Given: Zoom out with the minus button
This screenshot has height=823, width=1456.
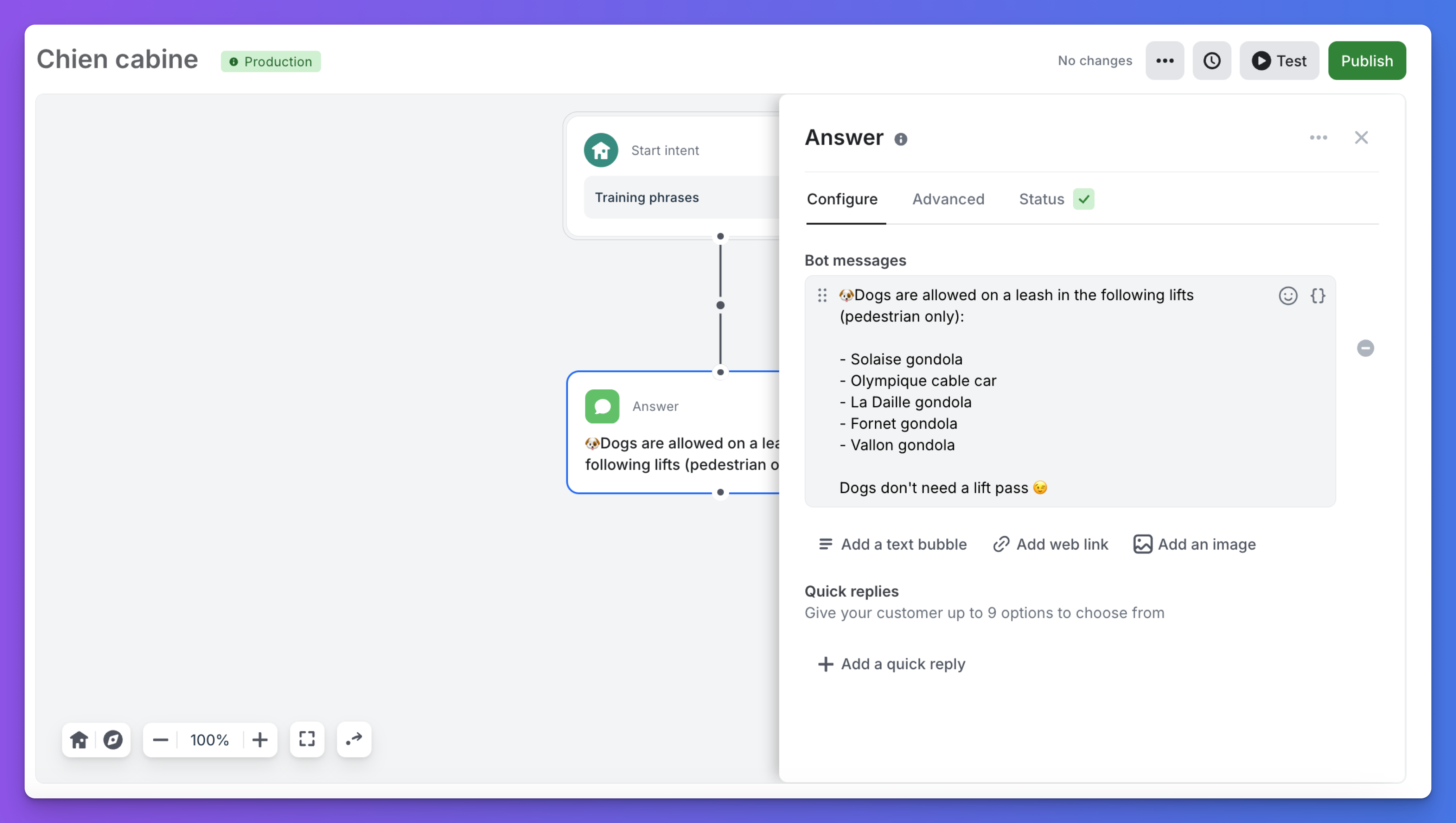Looking at the screenshot, I should coord(160,739).
